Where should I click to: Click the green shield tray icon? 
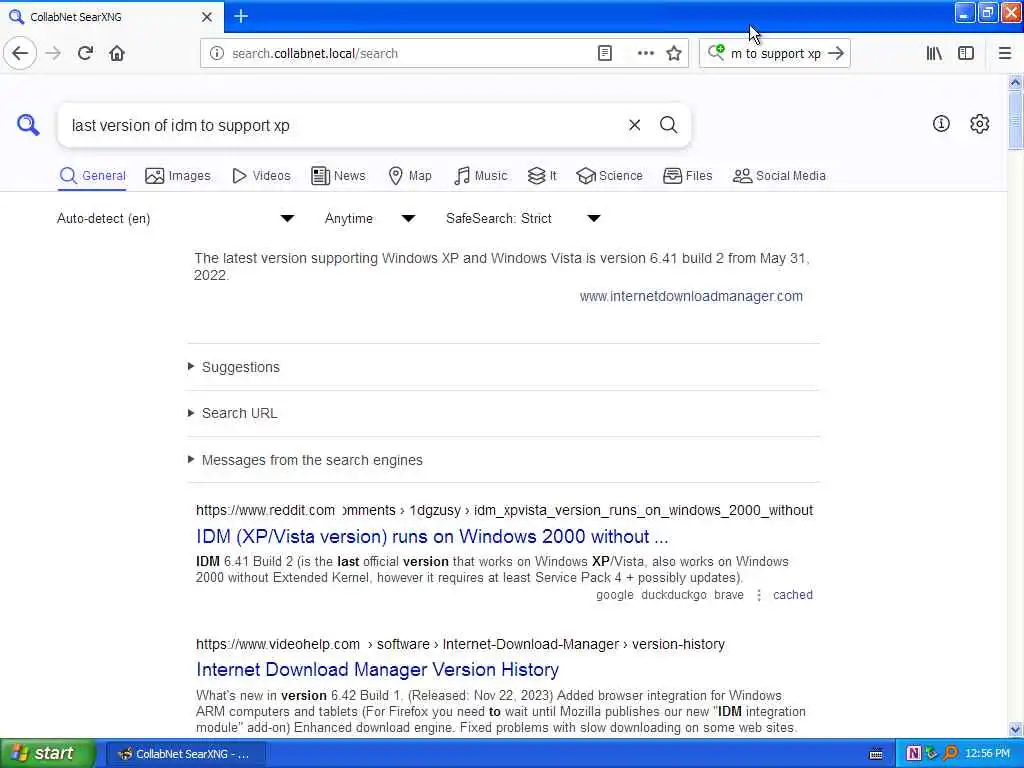[931, 754]
